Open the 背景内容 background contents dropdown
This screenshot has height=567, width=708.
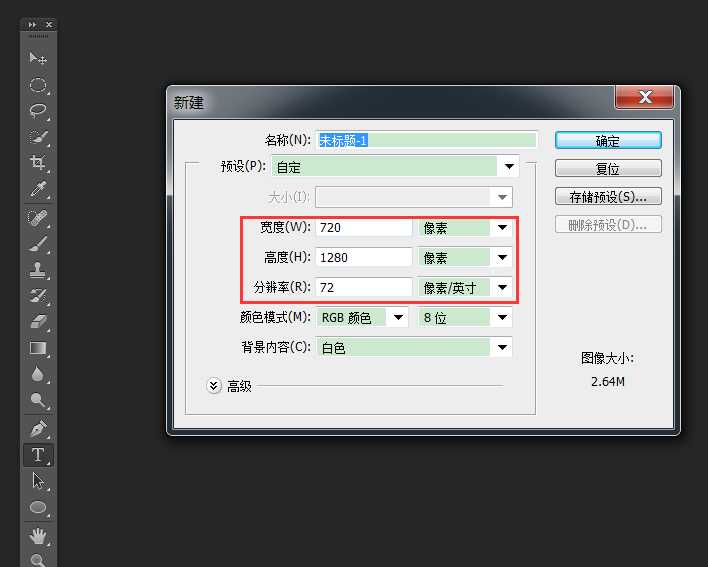[502, 348]
